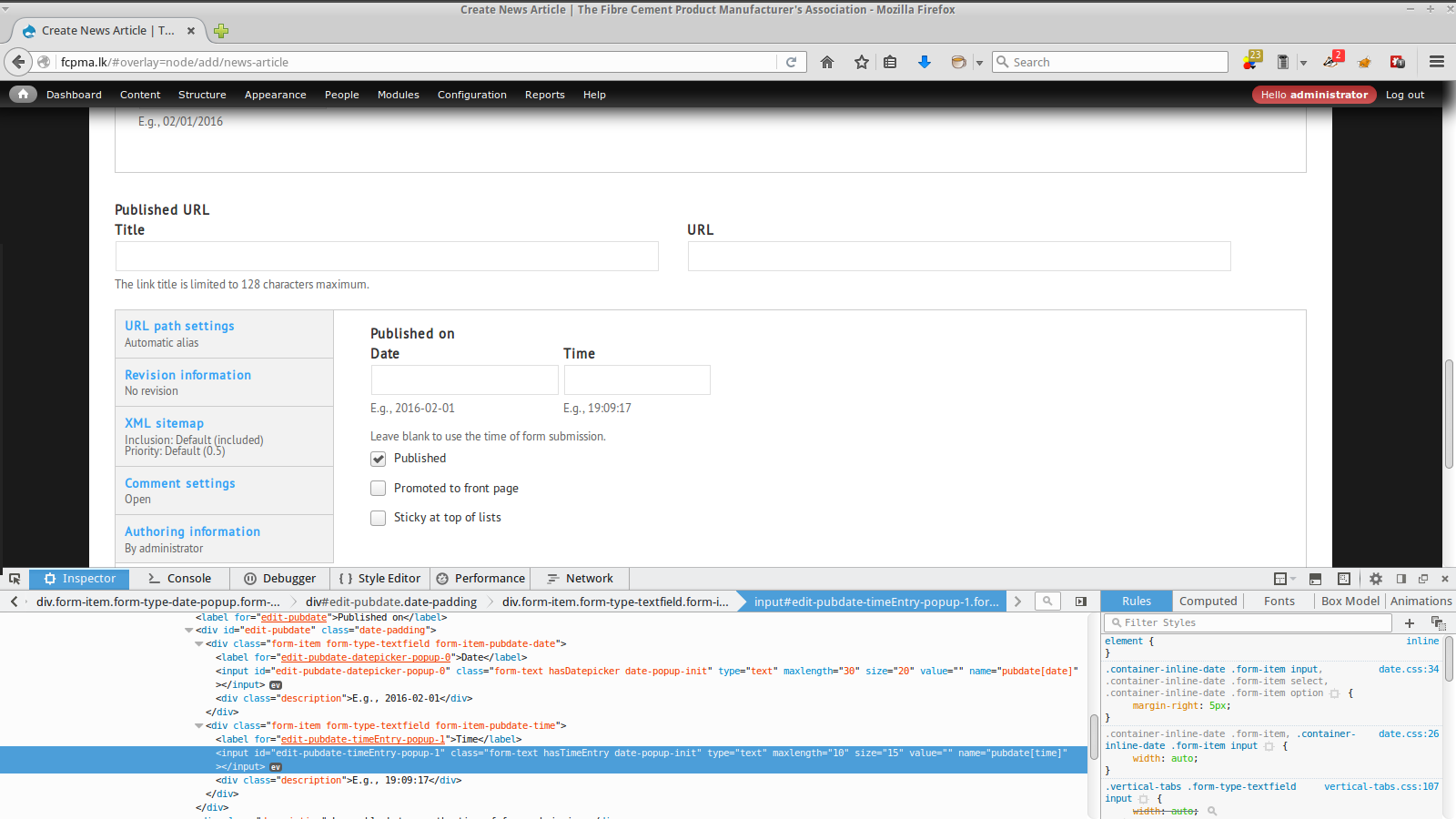
Task: Pop devtools out into separate window
Action: tap(1423, 579)
